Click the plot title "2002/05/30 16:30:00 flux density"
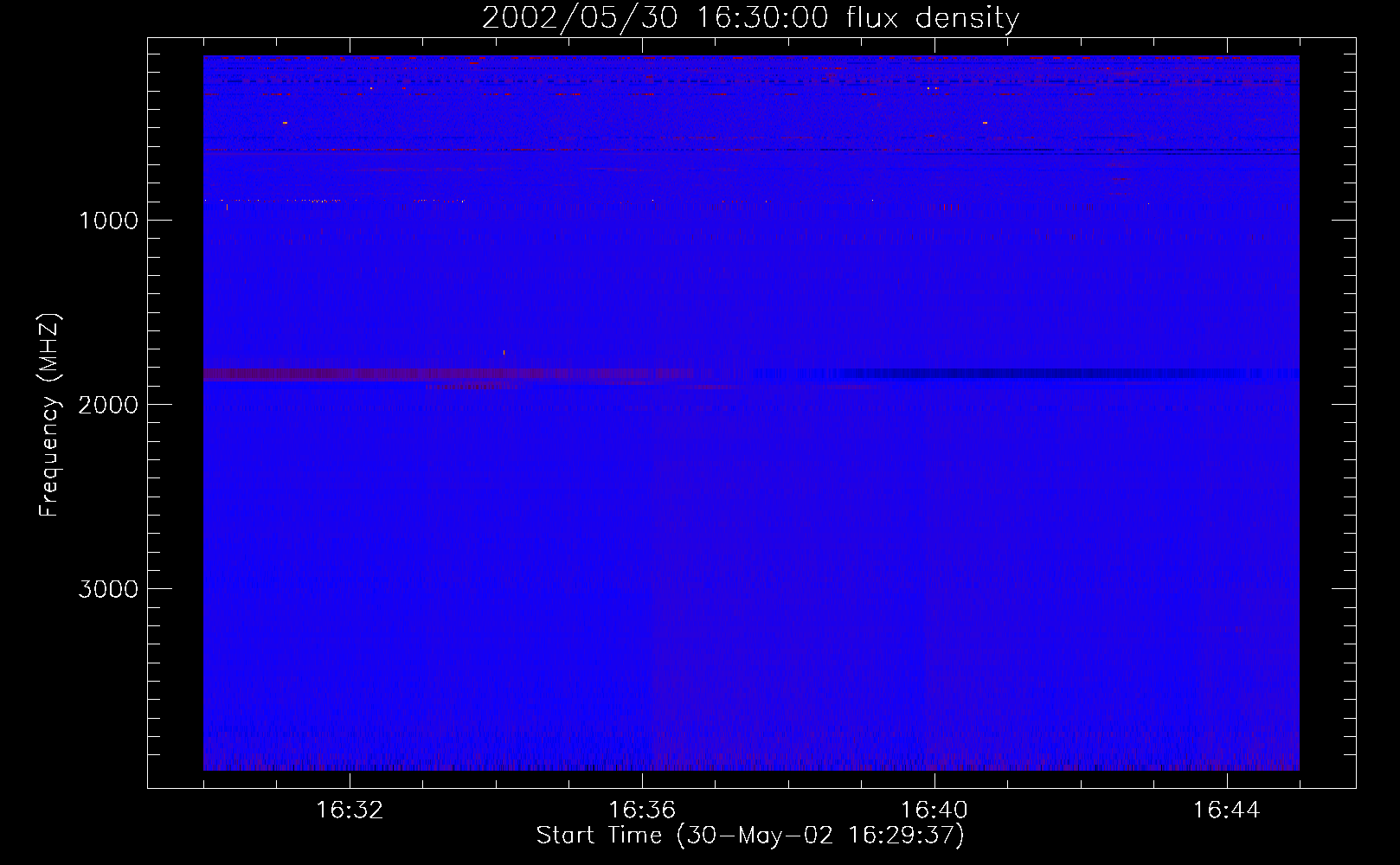This screenshot has width=1400, height=865. click(750, 18)
